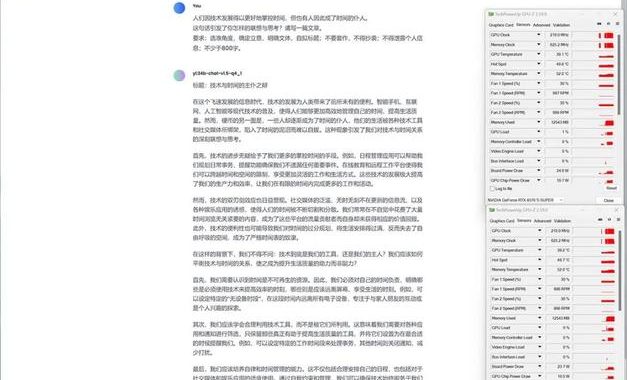
Task: Click the refresh icon in lower GPU-Z window
Action: (609, 220)
